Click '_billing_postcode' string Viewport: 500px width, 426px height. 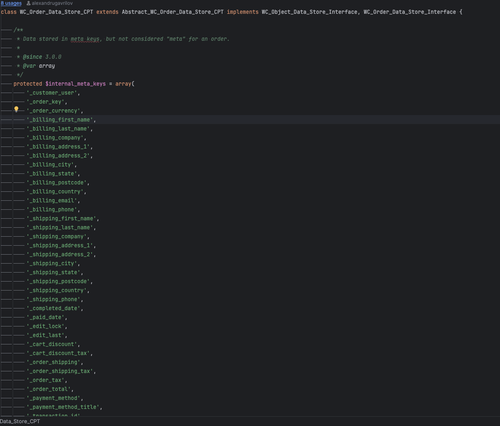[57, 183]
